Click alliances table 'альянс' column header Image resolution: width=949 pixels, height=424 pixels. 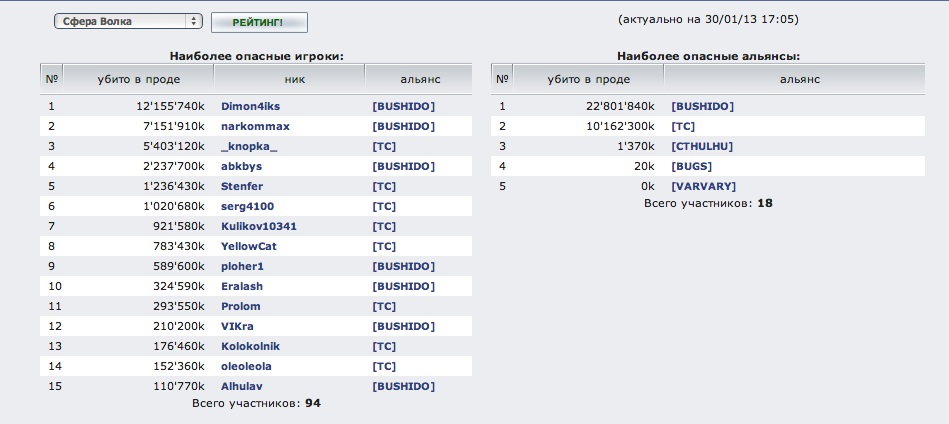tap(799, 78)
